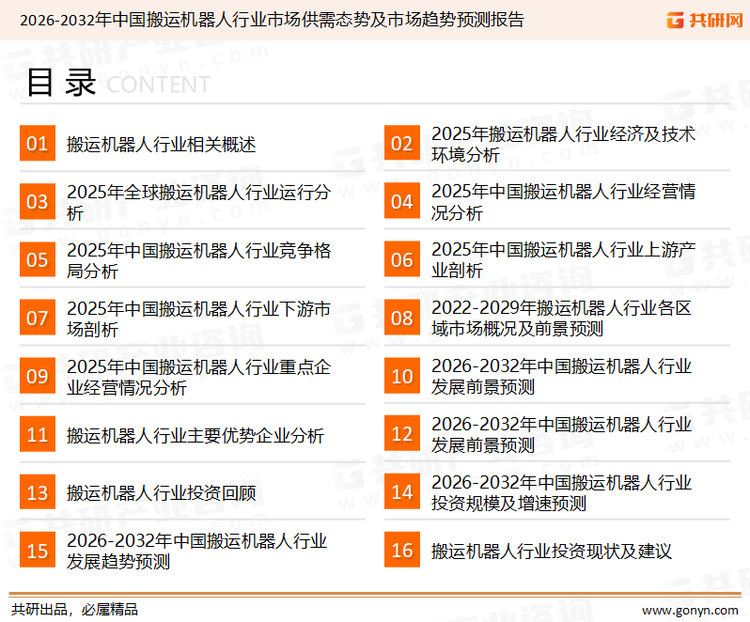Open chapter 10 发展前景预测 title
Viewport: 750px width, 622px height.
561,377
